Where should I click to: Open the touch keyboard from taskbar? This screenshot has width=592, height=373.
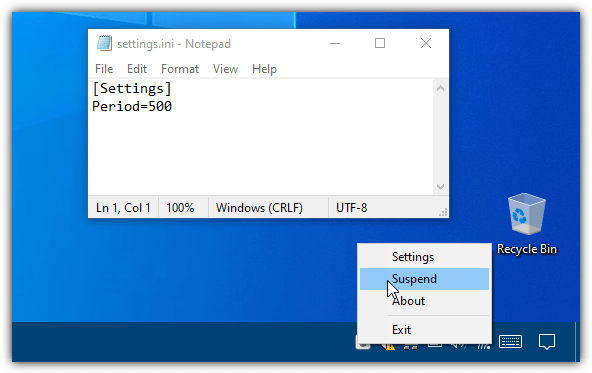[510, 342]
